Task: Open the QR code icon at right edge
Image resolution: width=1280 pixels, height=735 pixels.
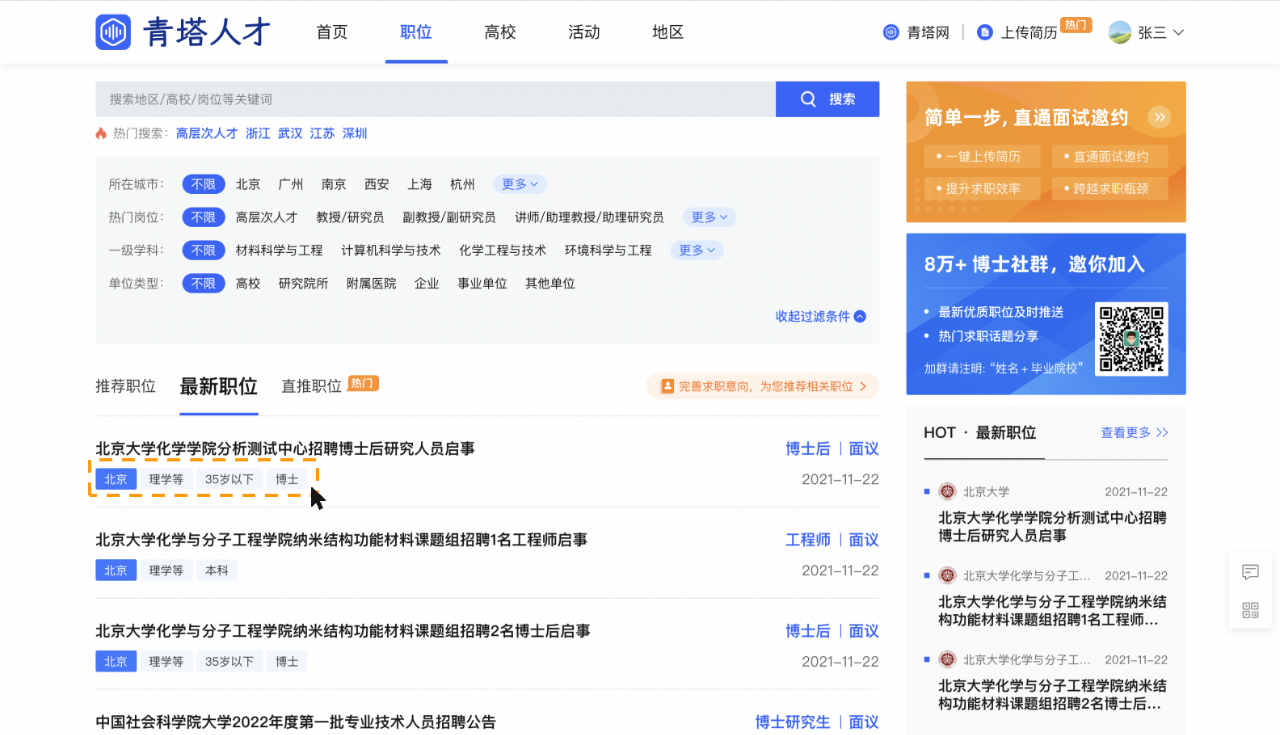Action: click(x=1250, y=610)
